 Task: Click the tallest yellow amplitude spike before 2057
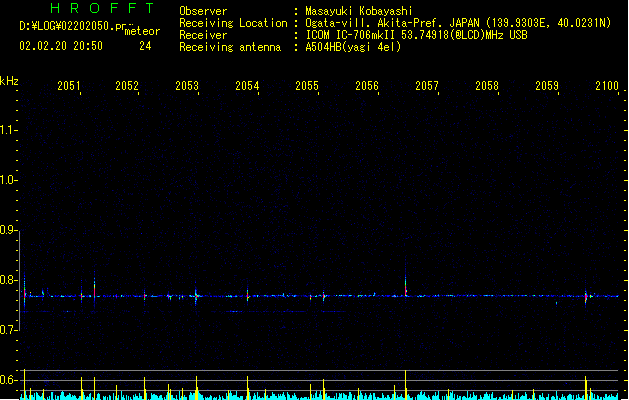click(x=406, y=384)
